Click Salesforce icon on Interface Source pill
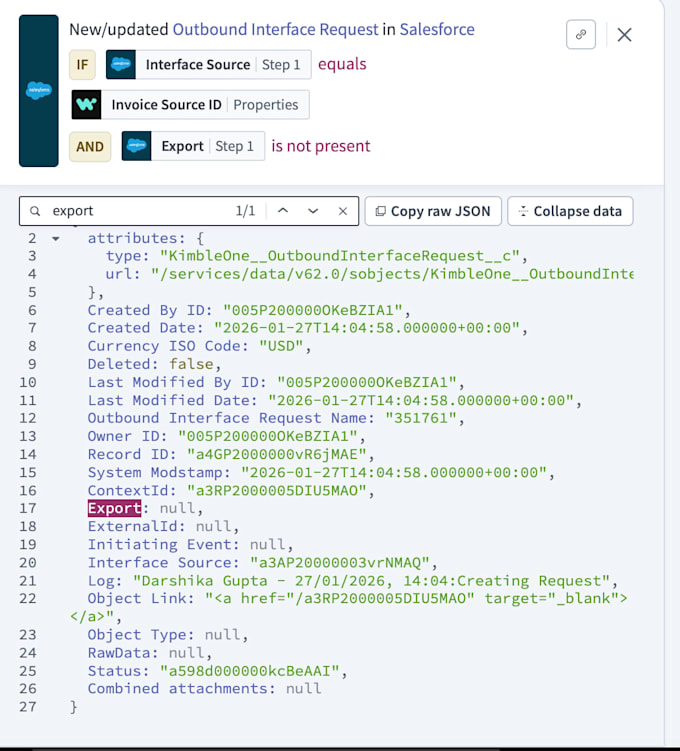680x751 pixels. (x=121, y=64)
